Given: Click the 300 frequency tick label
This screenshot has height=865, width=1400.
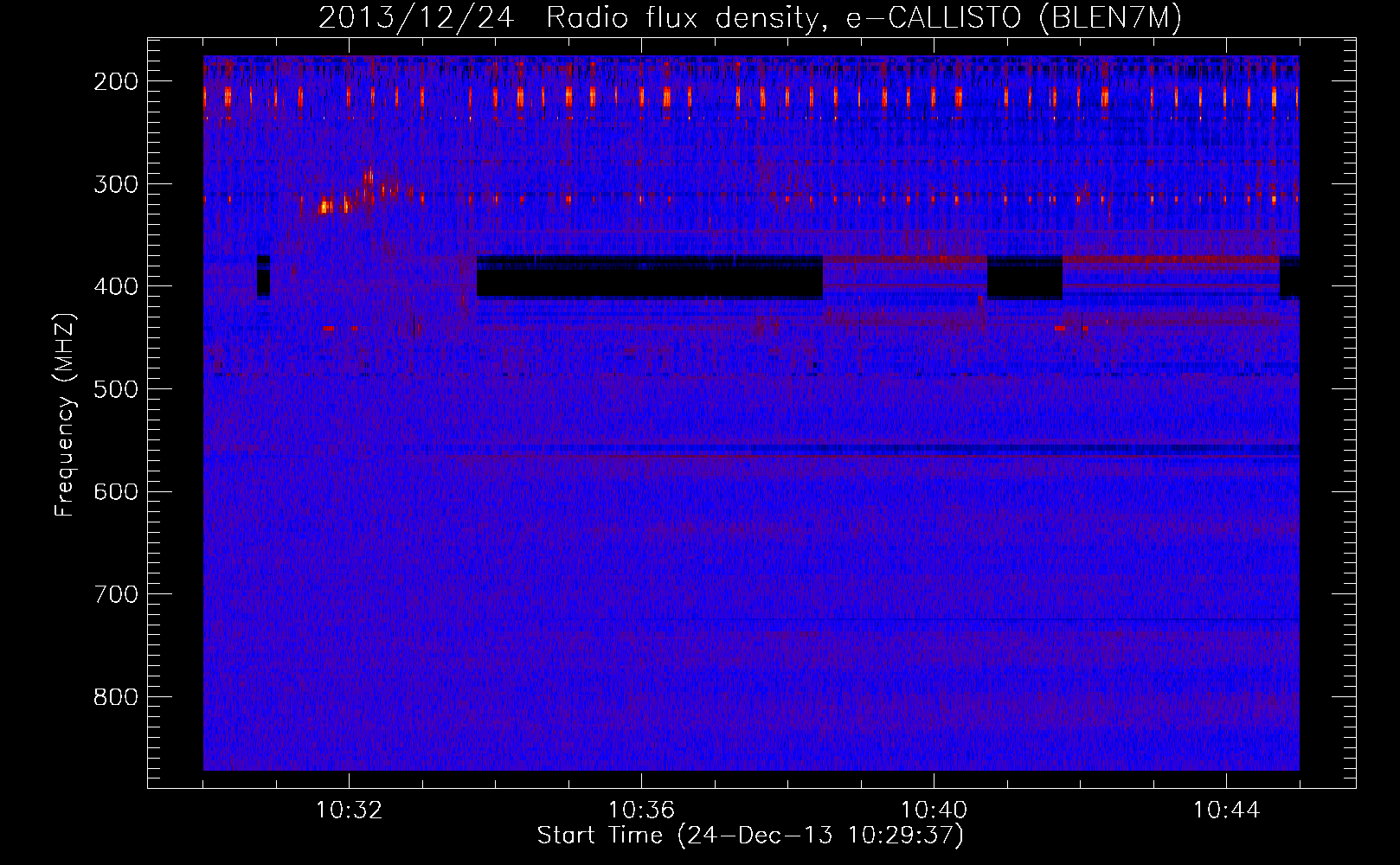Looking at the screenshot, I should tap(115, 184).
